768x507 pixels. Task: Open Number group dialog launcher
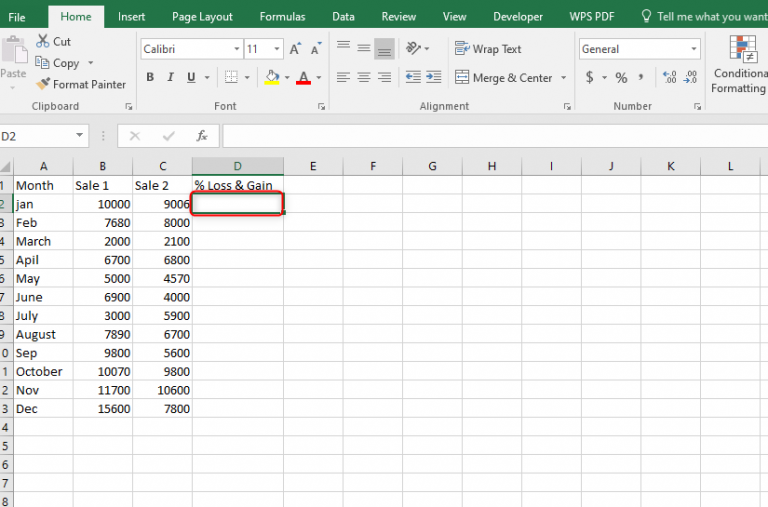click(x=697, y=106)
